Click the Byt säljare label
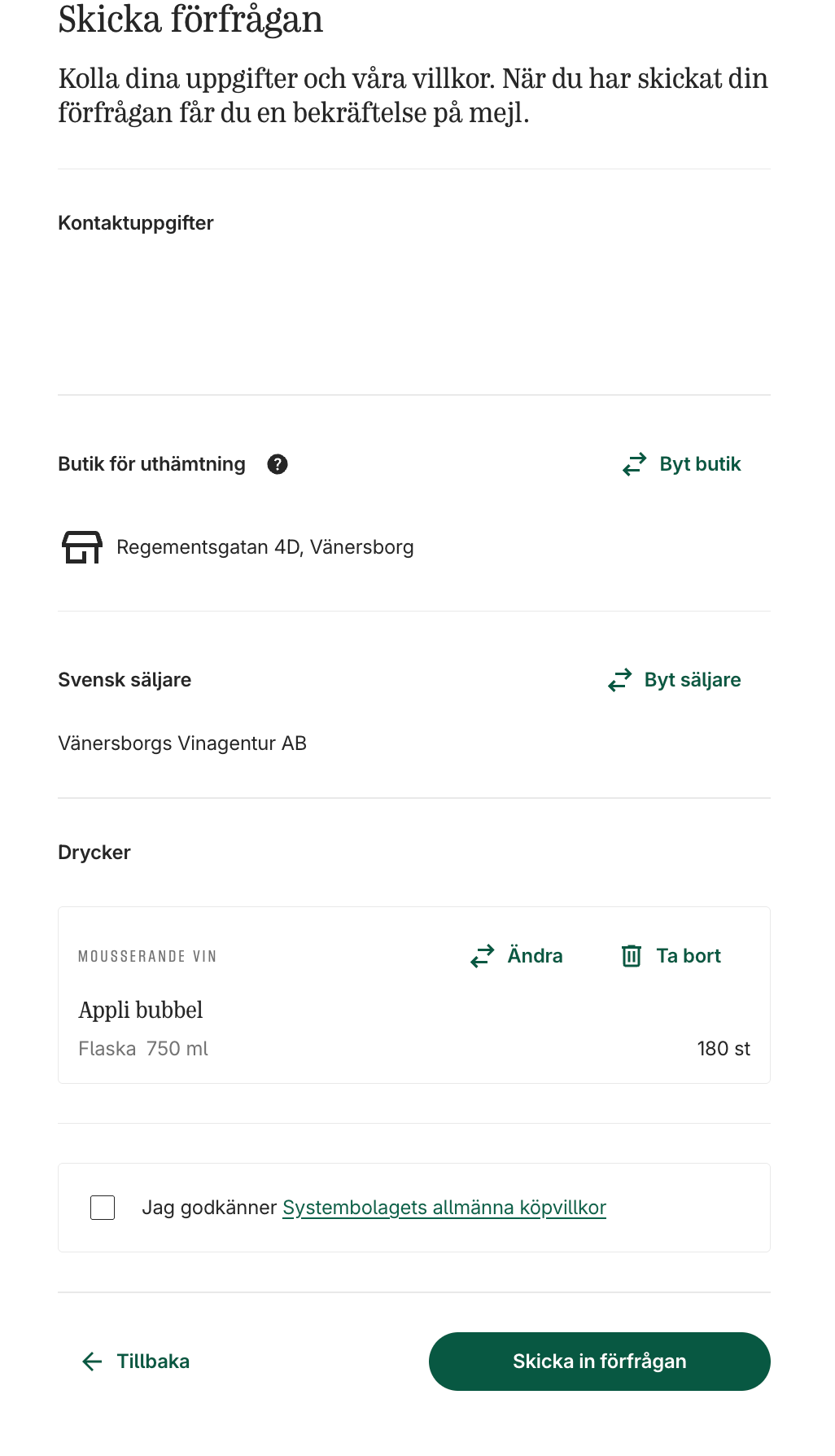The width and height of the screenshot is (835, 1456). tap(693, 680)
